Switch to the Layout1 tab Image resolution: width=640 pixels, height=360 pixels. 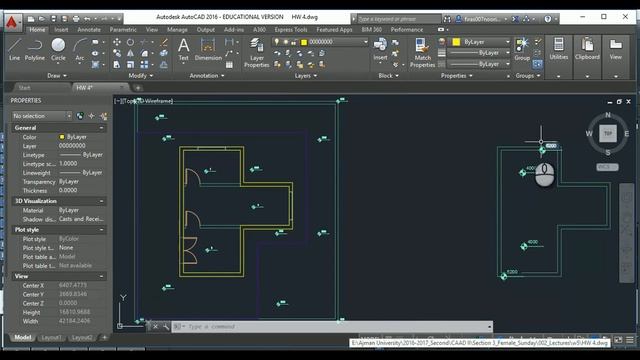tap(51, 338)
